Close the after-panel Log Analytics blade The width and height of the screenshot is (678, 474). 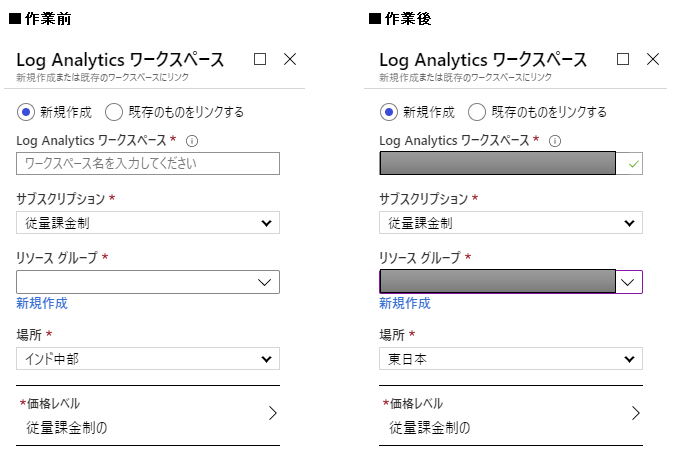point(653,59)
